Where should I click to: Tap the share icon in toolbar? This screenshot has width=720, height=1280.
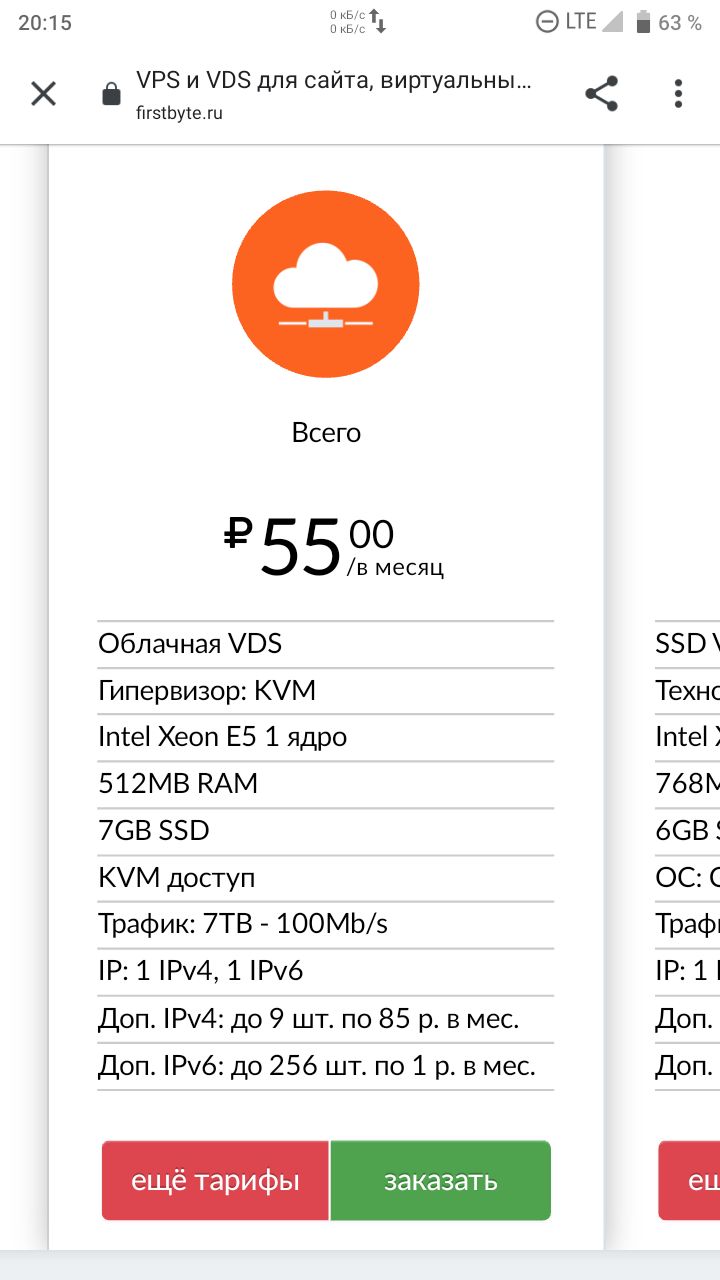601,94
